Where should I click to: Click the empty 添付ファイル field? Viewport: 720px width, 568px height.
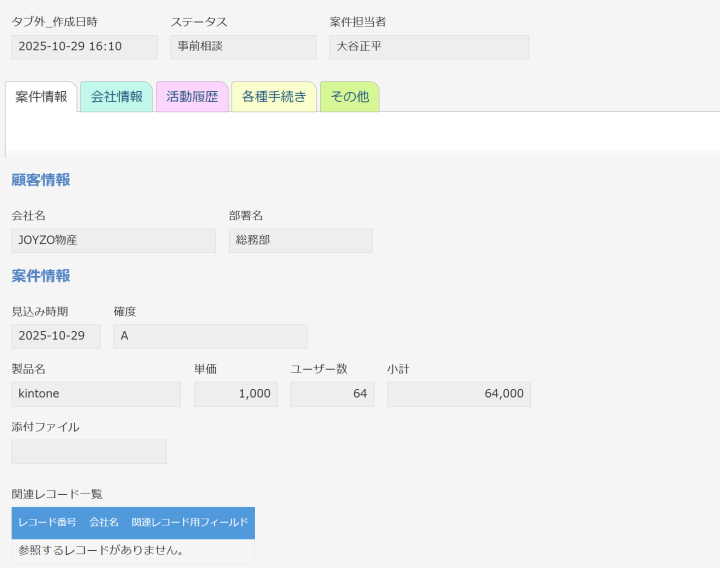click(89, 452)
